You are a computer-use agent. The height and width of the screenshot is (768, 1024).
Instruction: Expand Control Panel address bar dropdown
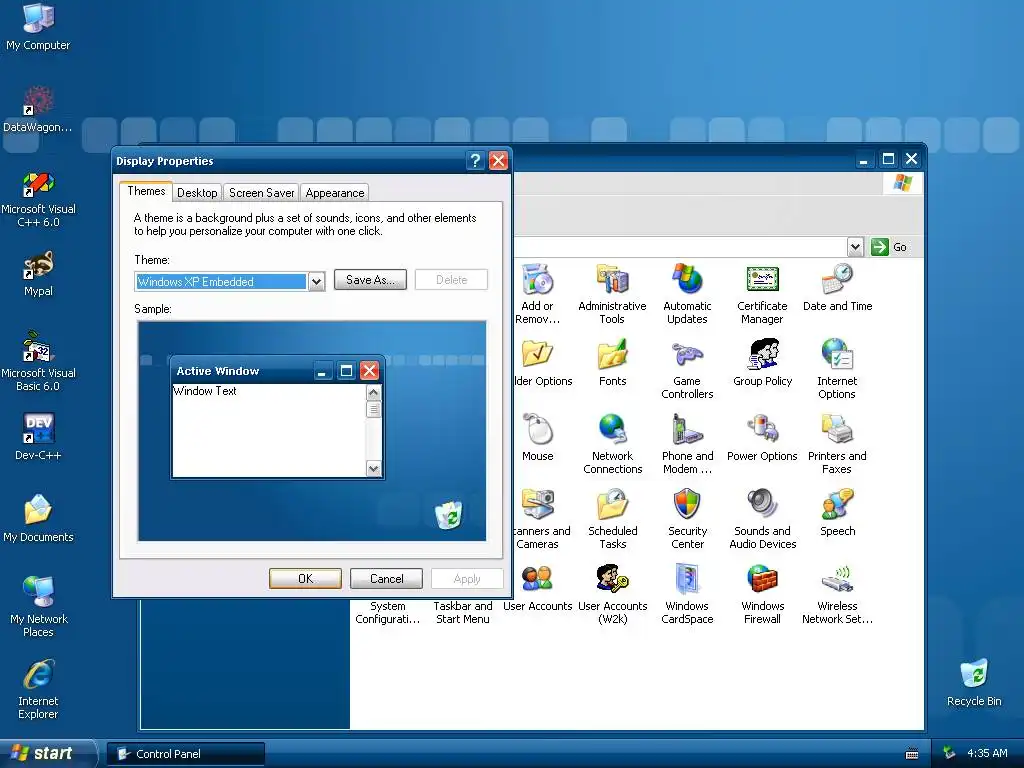[855, 247]
